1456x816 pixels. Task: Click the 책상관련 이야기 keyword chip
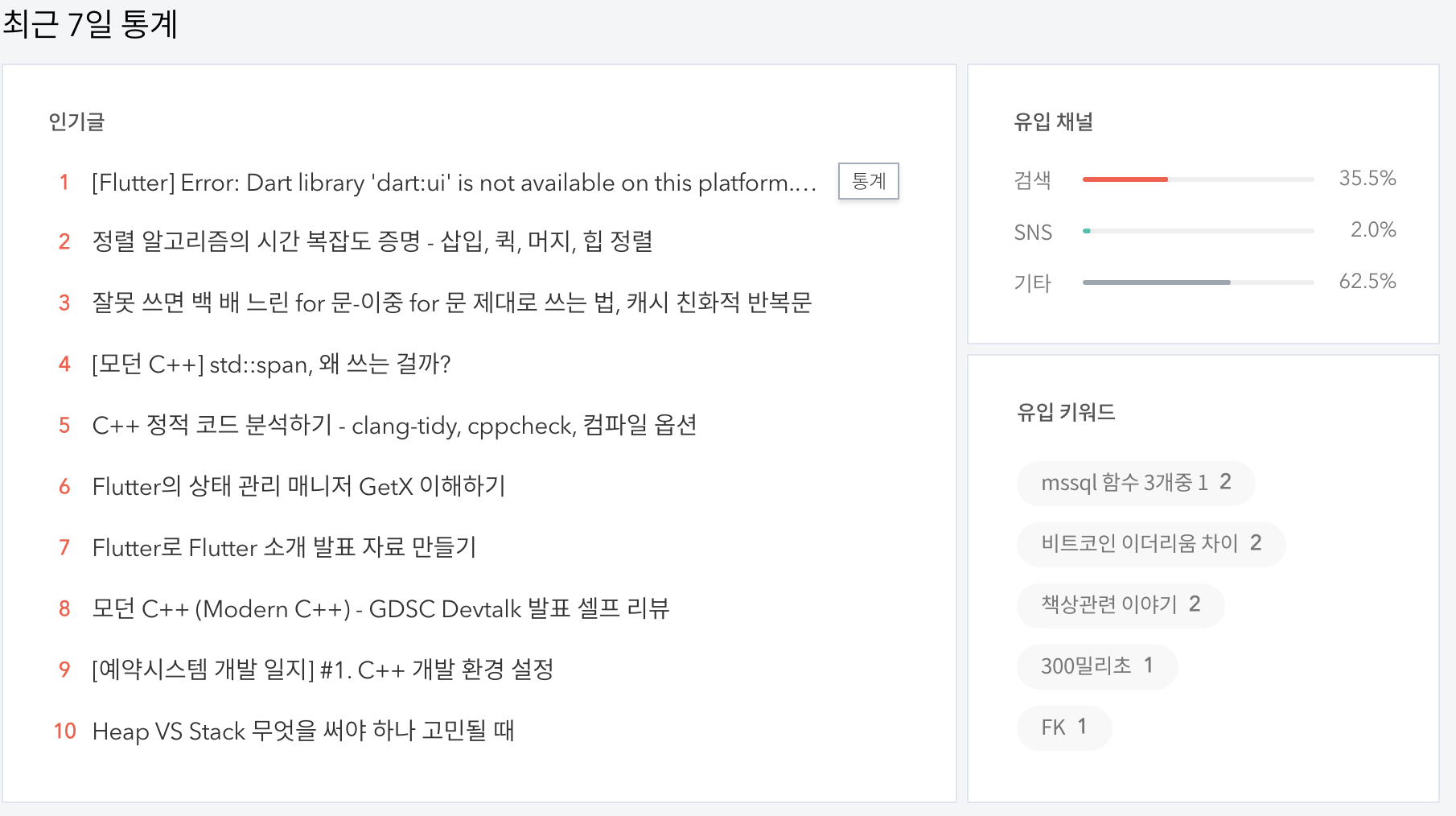(x=1121, y=605)
